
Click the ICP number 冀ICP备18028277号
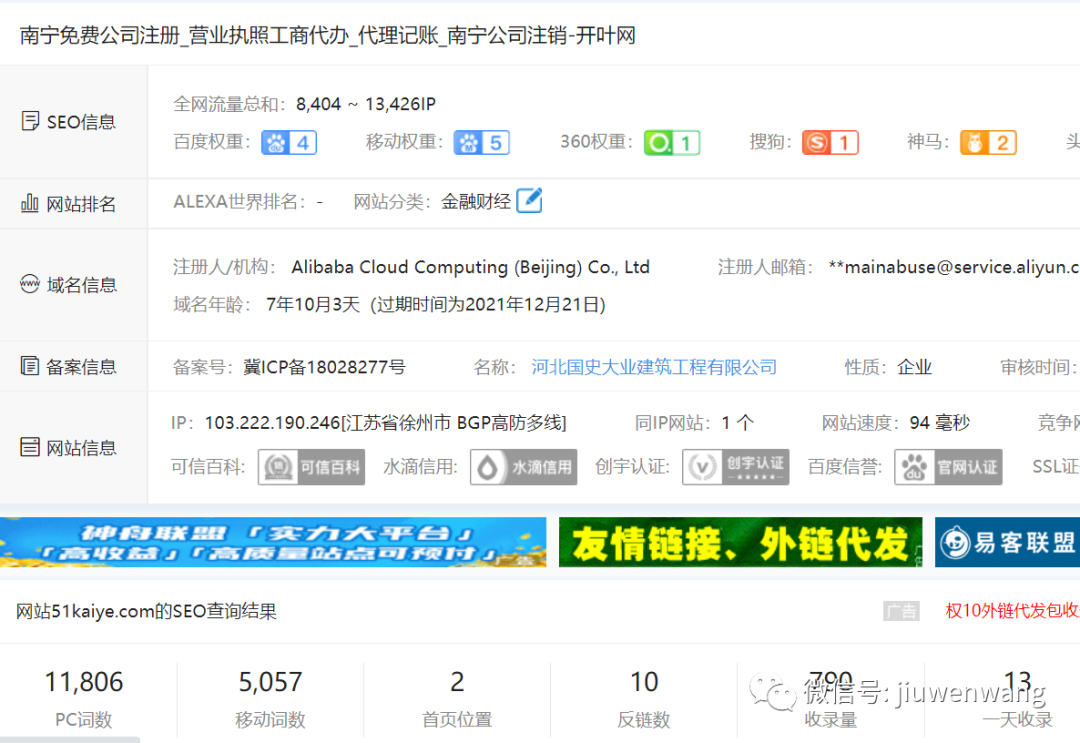click(324, 367)
